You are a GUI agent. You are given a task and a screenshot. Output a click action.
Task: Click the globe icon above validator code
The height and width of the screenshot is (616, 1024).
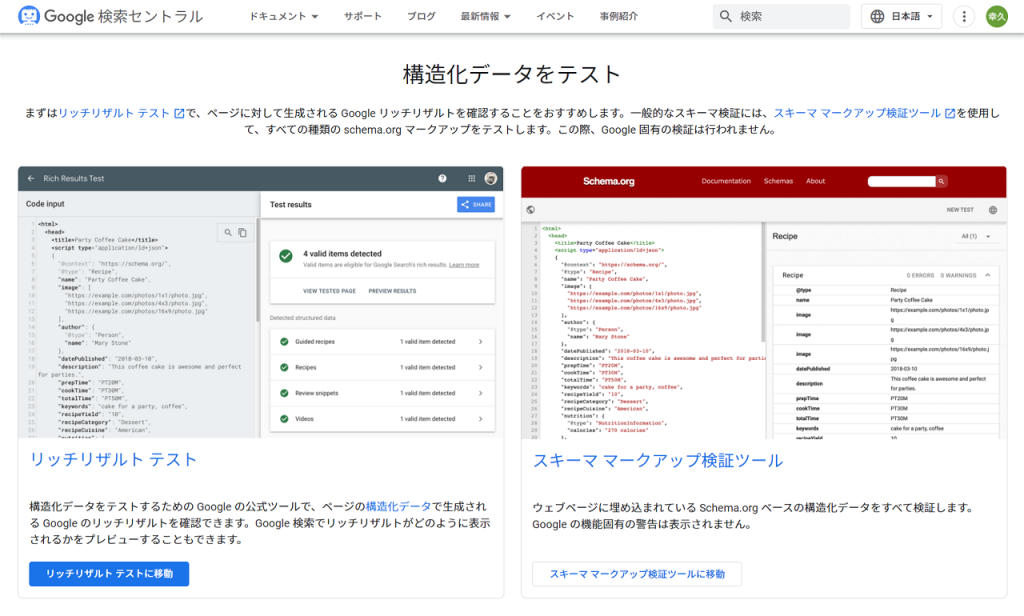pyautogui.click(x=530, y=210)
